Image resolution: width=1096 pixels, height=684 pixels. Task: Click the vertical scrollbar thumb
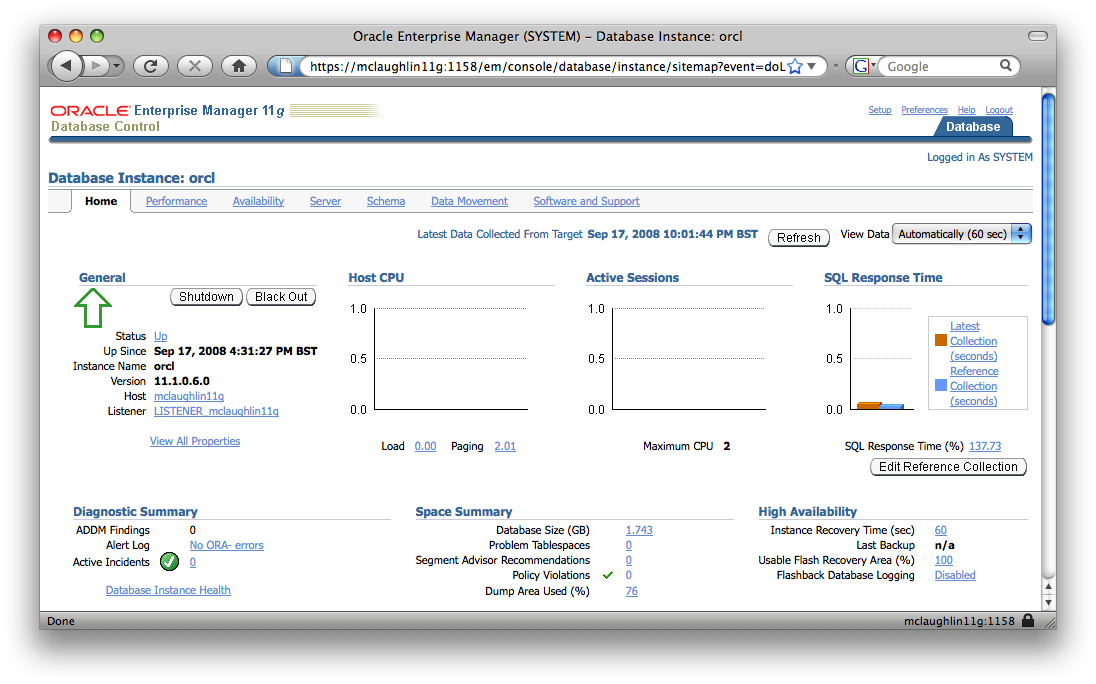click(x=1048, y=209)
